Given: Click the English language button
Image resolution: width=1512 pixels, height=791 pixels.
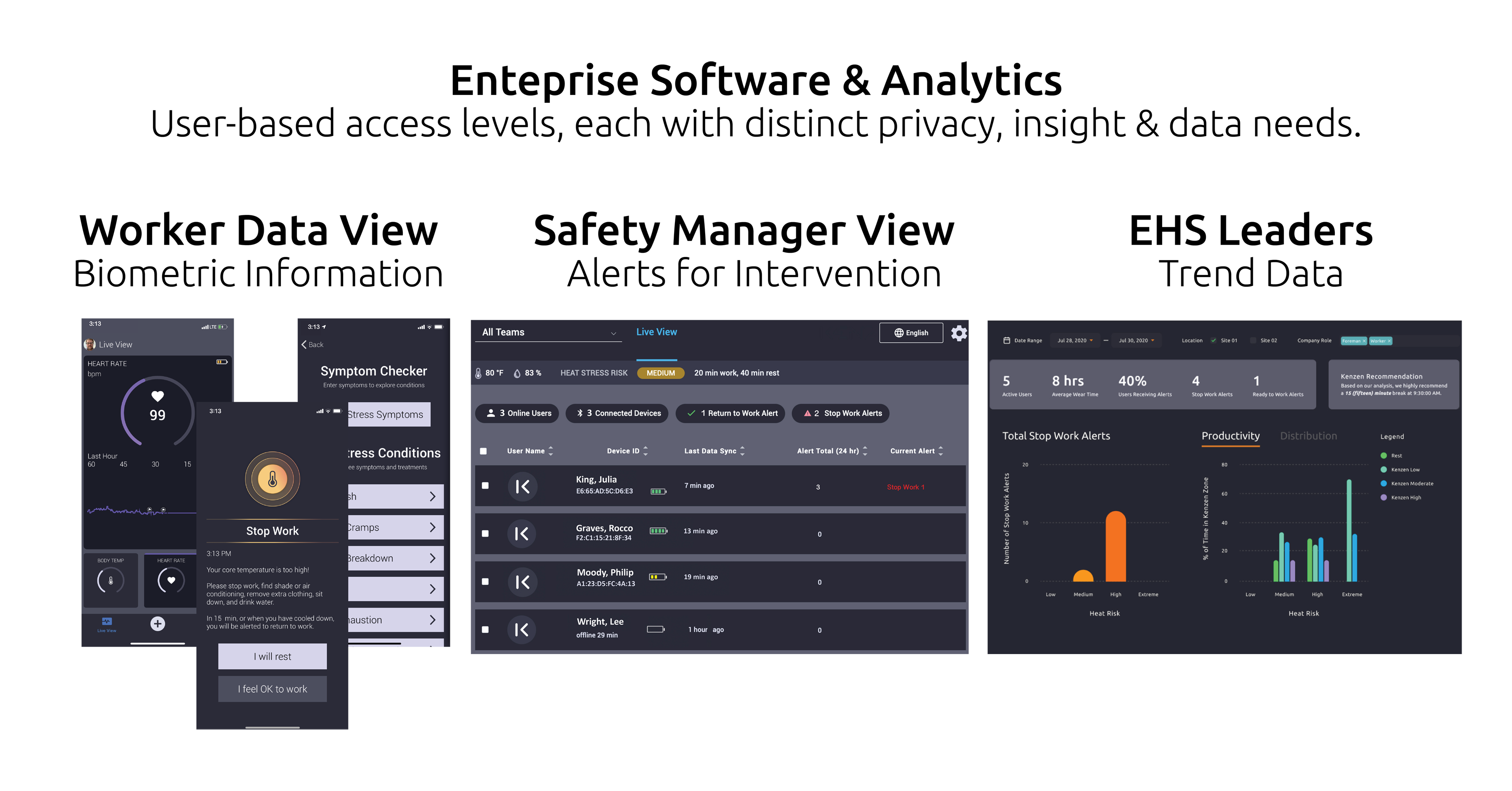Looking at the screenshot, I should click(x=911, y=333).
